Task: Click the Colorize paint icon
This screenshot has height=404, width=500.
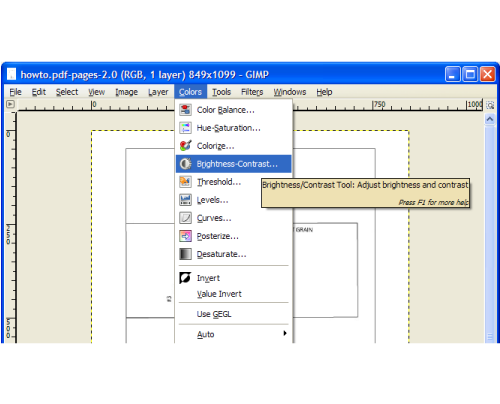Action: click(x=185, y=146)
